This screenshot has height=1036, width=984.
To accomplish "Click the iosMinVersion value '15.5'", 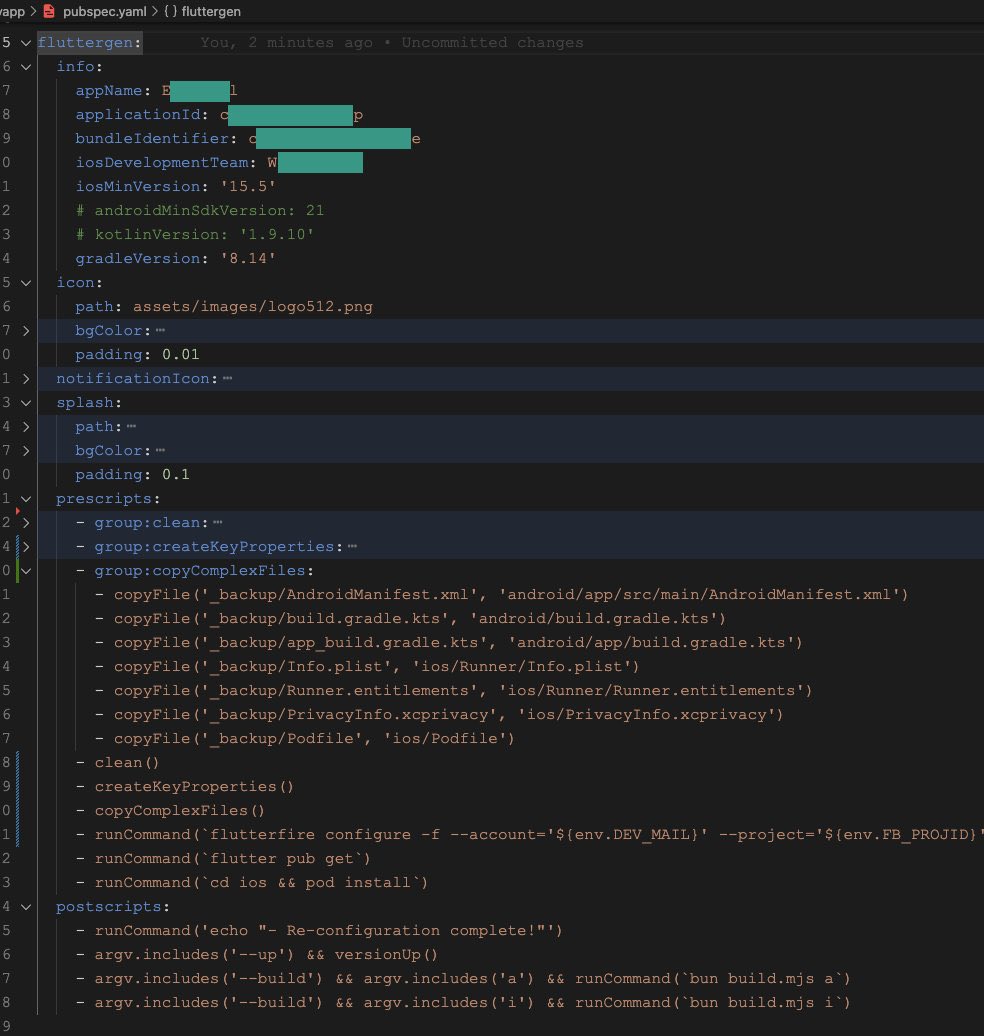I will click(248, 186).
